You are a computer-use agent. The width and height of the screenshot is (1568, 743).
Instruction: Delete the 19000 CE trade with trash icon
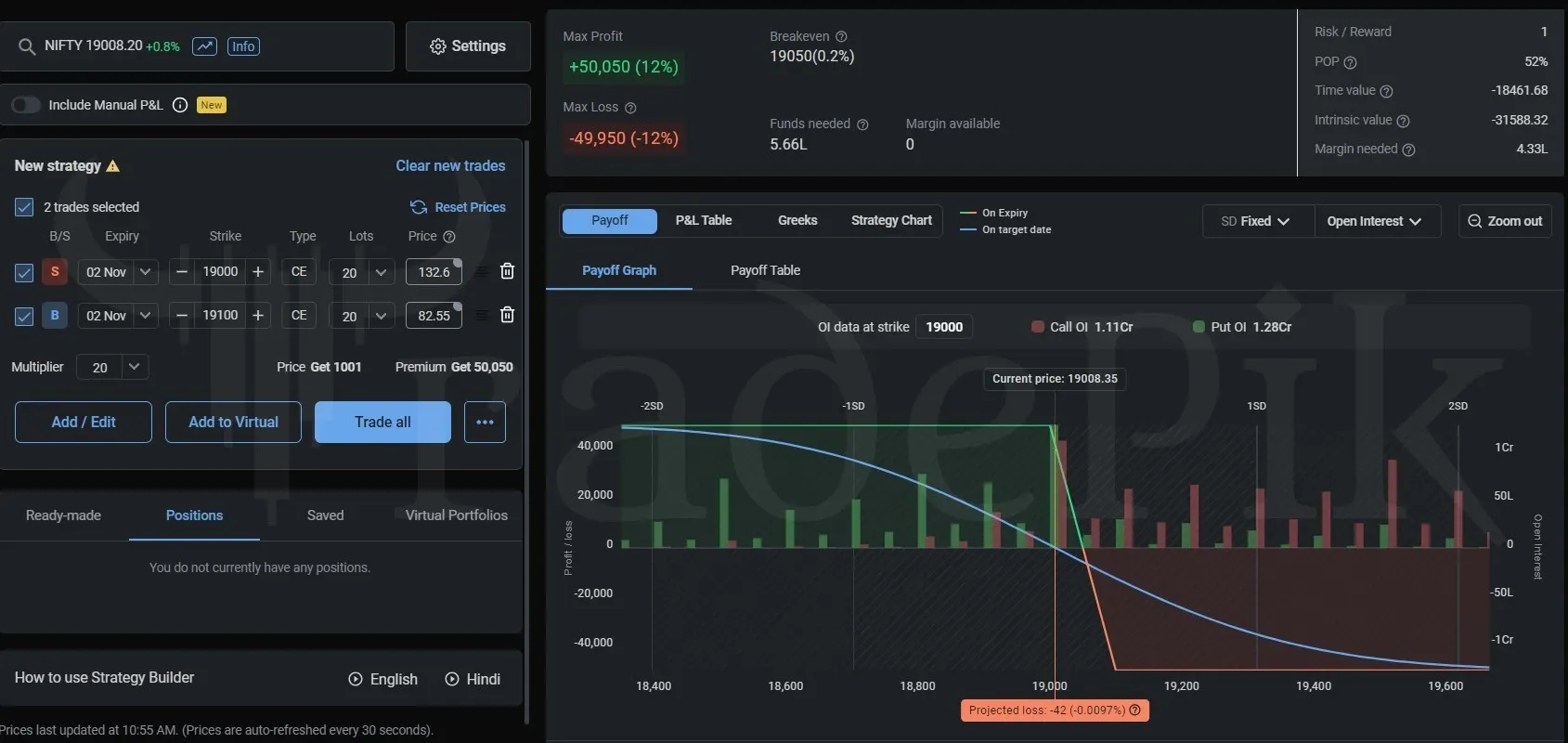coord(507,271)
